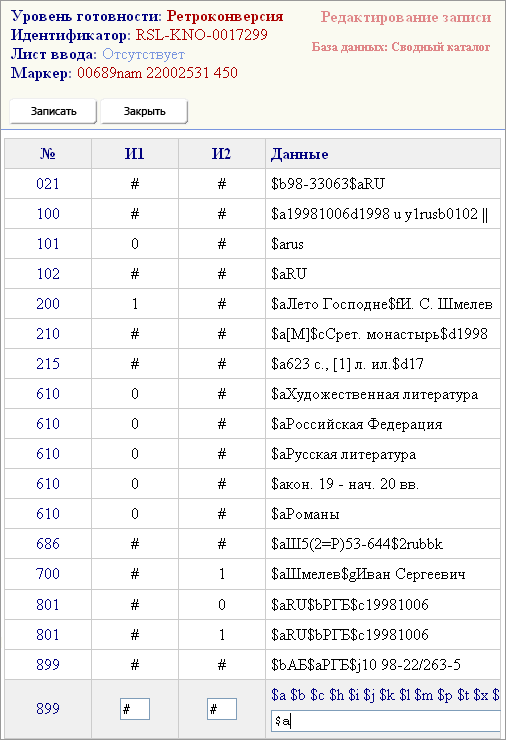Viewport: 506px width, 740px height.
Task: Click the Отсутствует input sheet value
Action: point(143,54)
